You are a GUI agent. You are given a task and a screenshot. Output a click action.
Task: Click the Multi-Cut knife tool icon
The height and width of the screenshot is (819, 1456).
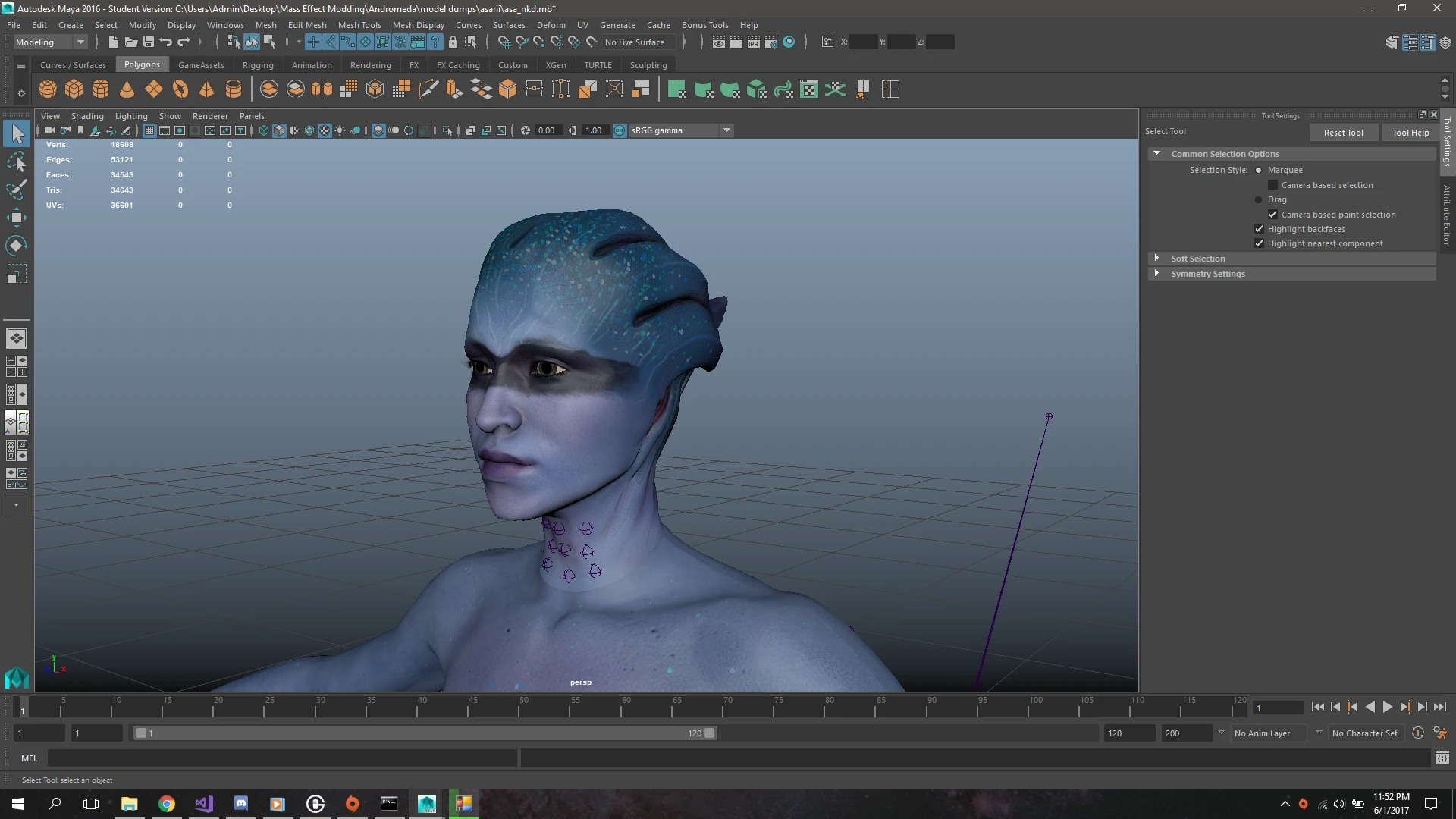point(428,89)
